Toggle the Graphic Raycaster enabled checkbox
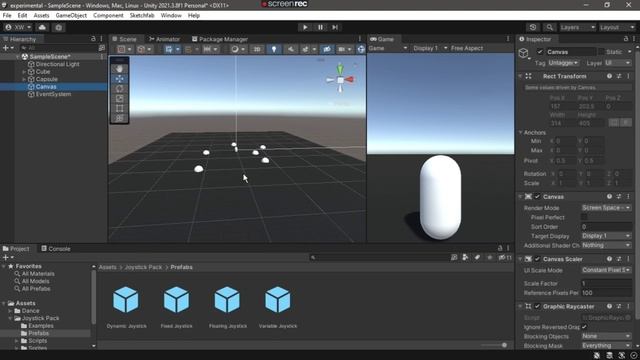The height and width of the screenshot is (360, 640). click(x=538, y=307)
